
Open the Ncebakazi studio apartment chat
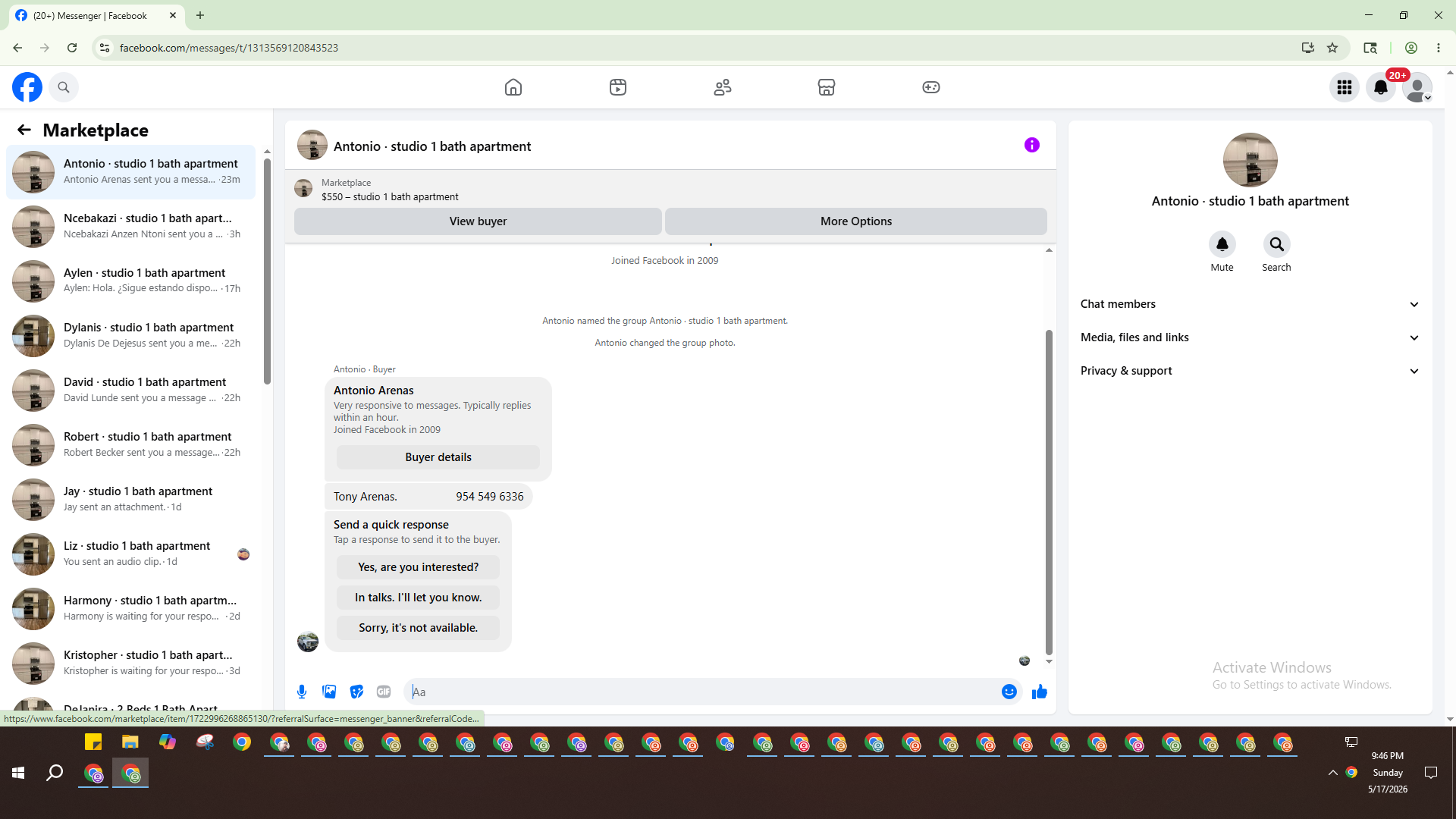pyautogui.click(x=130, y=227)
